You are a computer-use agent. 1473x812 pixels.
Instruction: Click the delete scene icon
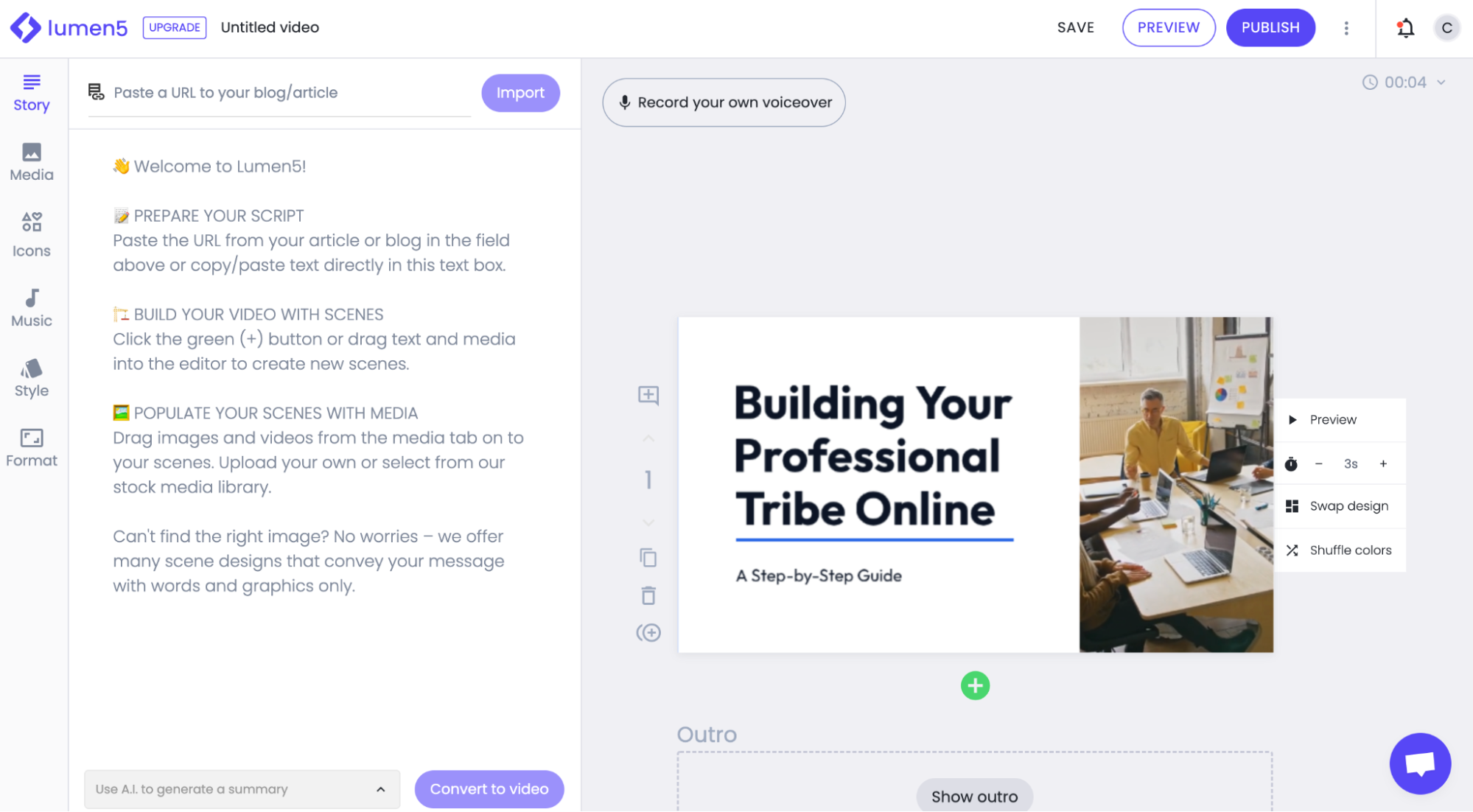point(649,596)
